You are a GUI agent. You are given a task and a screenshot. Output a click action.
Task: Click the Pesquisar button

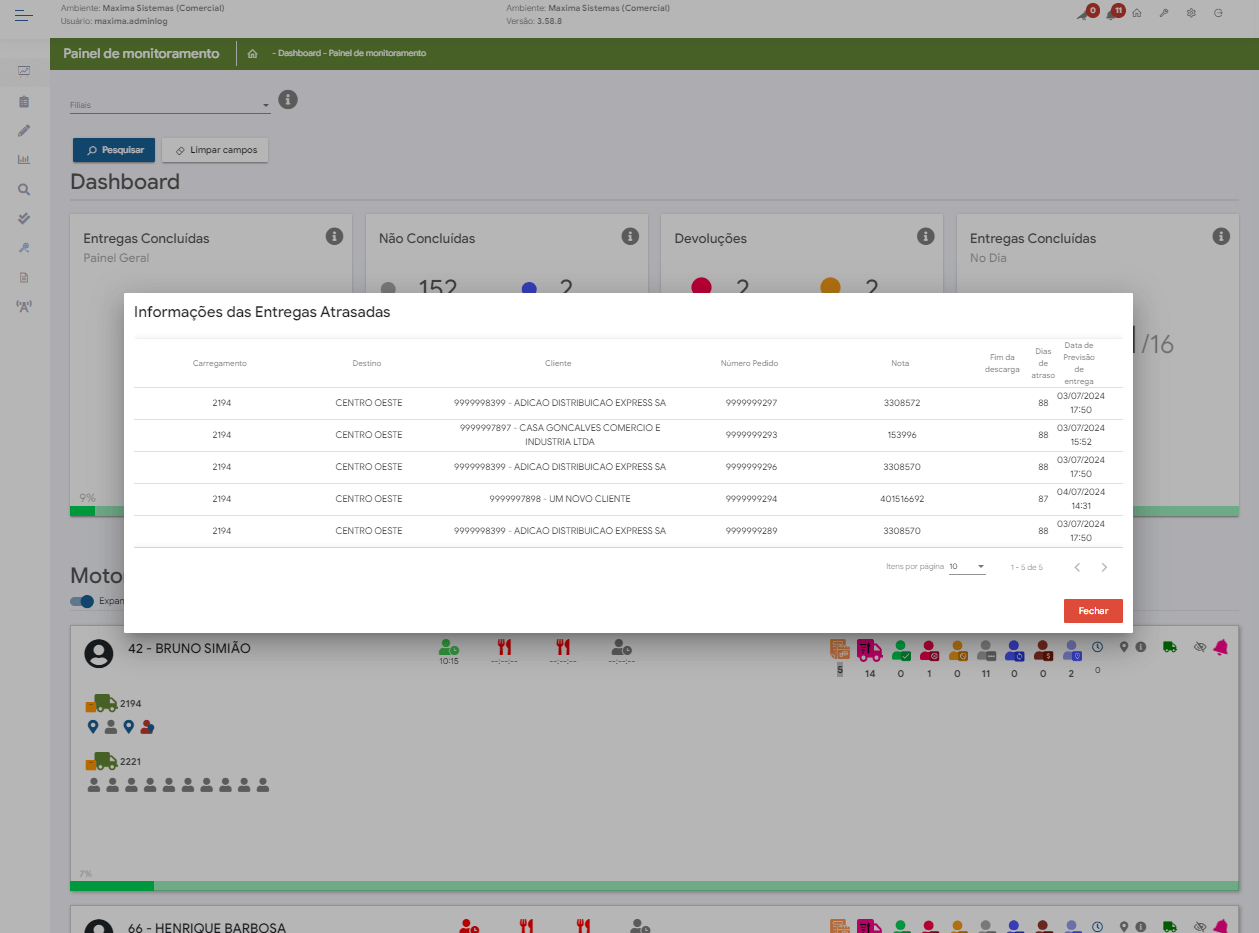click(114, 150)
